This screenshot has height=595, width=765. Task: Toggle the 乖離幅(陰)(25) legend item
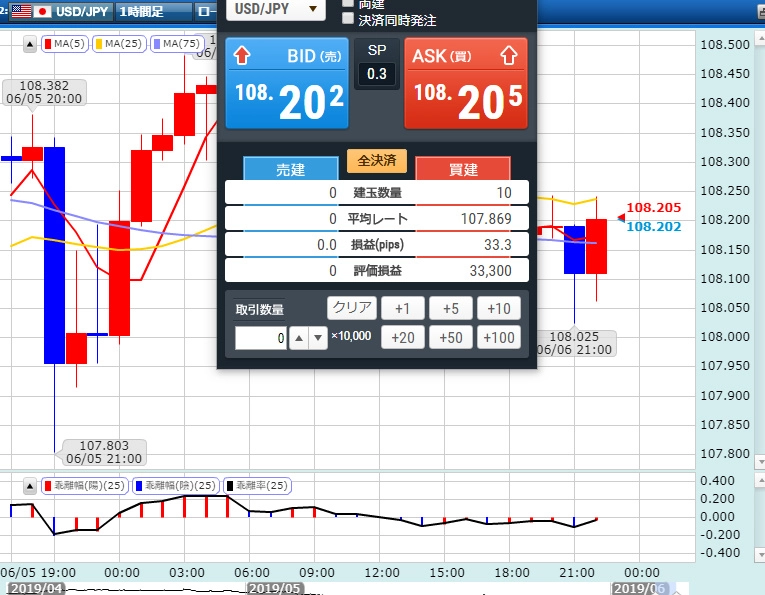(x=176, y=486)
